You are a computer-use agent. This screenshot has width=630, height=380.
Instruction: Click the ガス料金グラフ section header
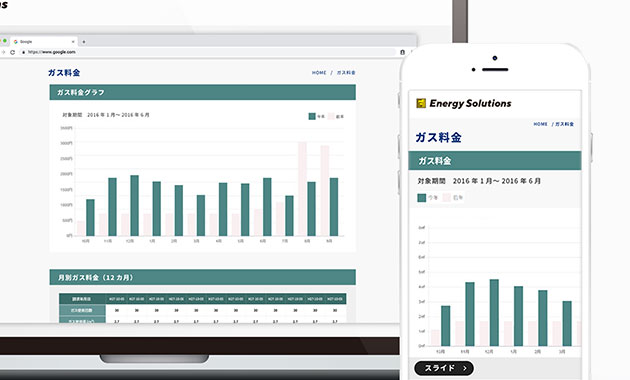(202, 92)
